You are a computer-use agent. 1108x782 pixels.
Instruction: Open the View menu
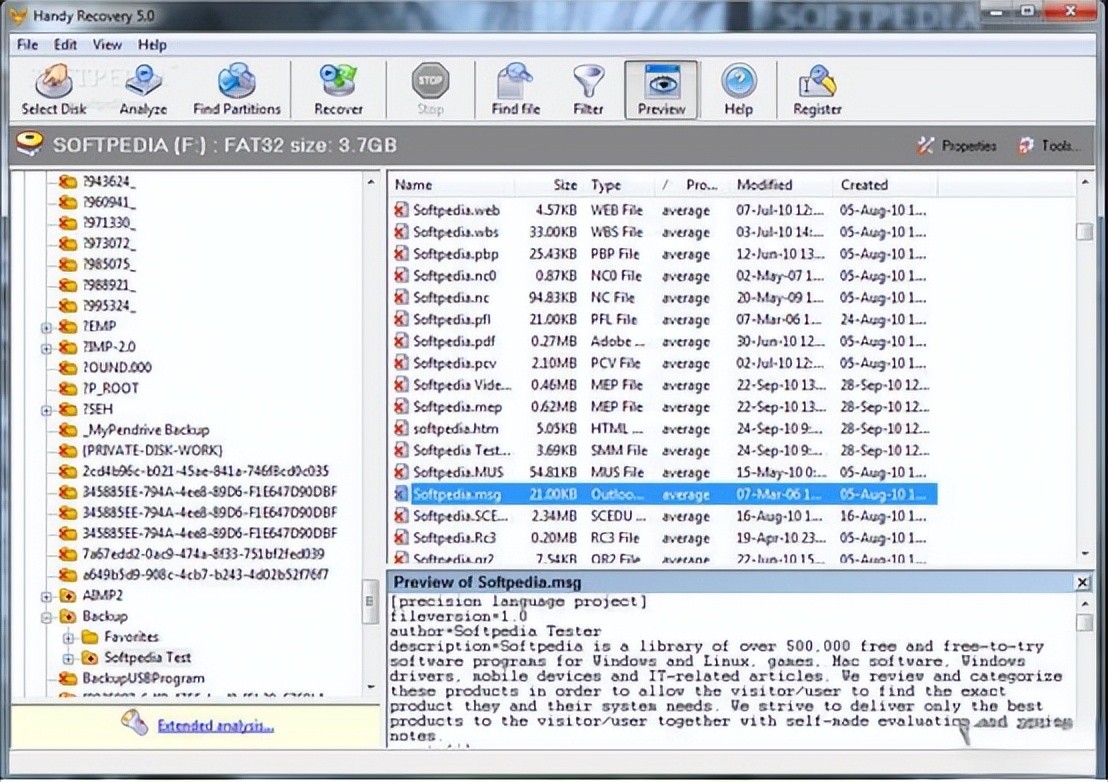[107, 45]
